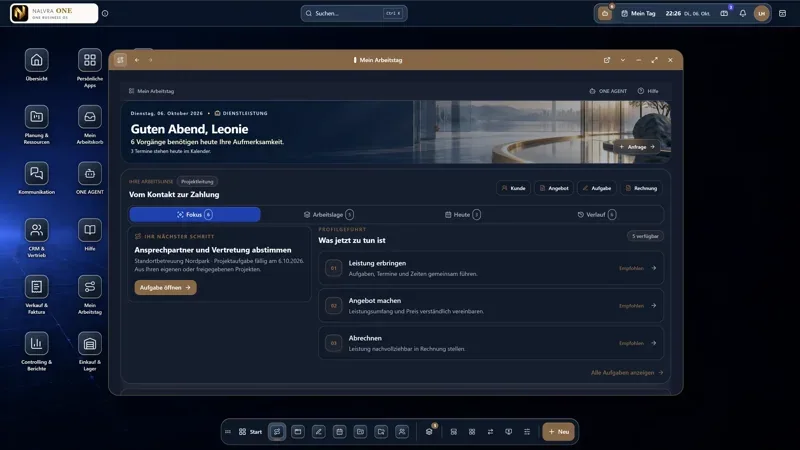The height and width of the screenshot is (450, 800).
Task: Open Hilfe link in window header
Action: point(648,91)
